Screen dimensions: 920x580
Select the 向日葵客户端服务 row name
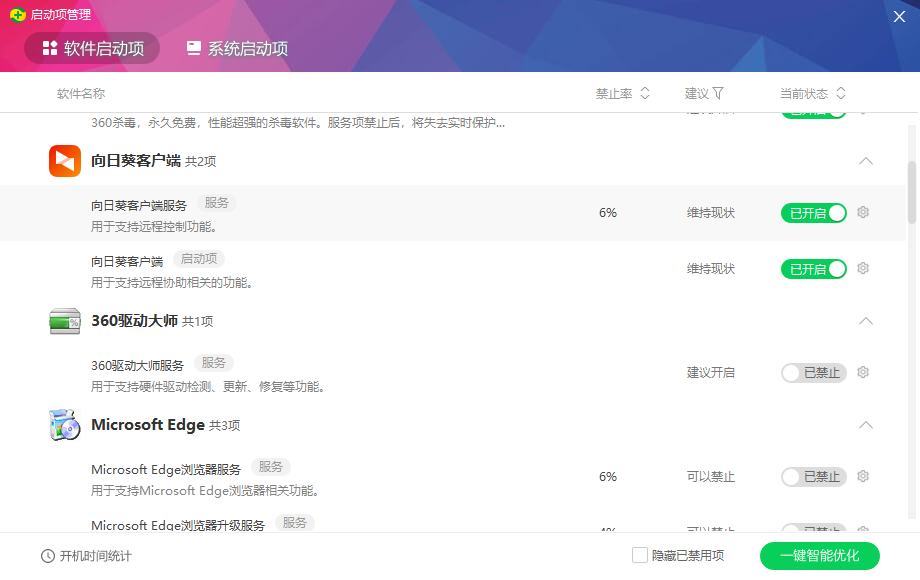138,205
